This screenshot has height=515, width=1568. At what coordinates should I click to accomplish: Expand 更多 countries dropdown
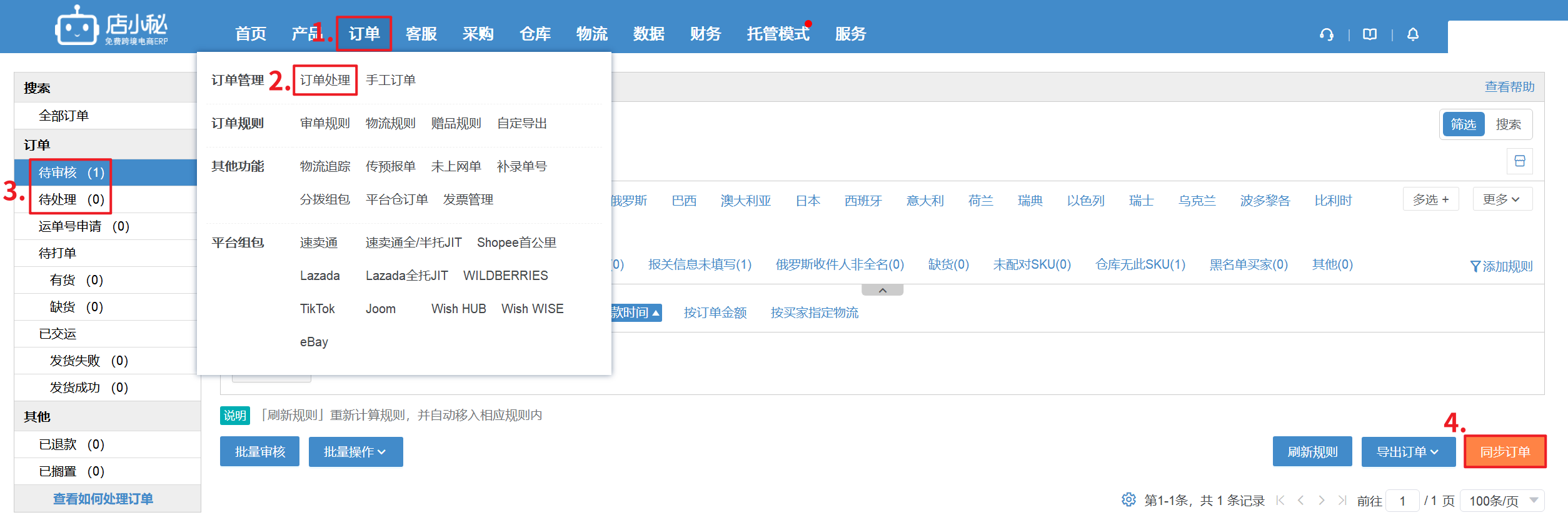tap(1502, 199)
